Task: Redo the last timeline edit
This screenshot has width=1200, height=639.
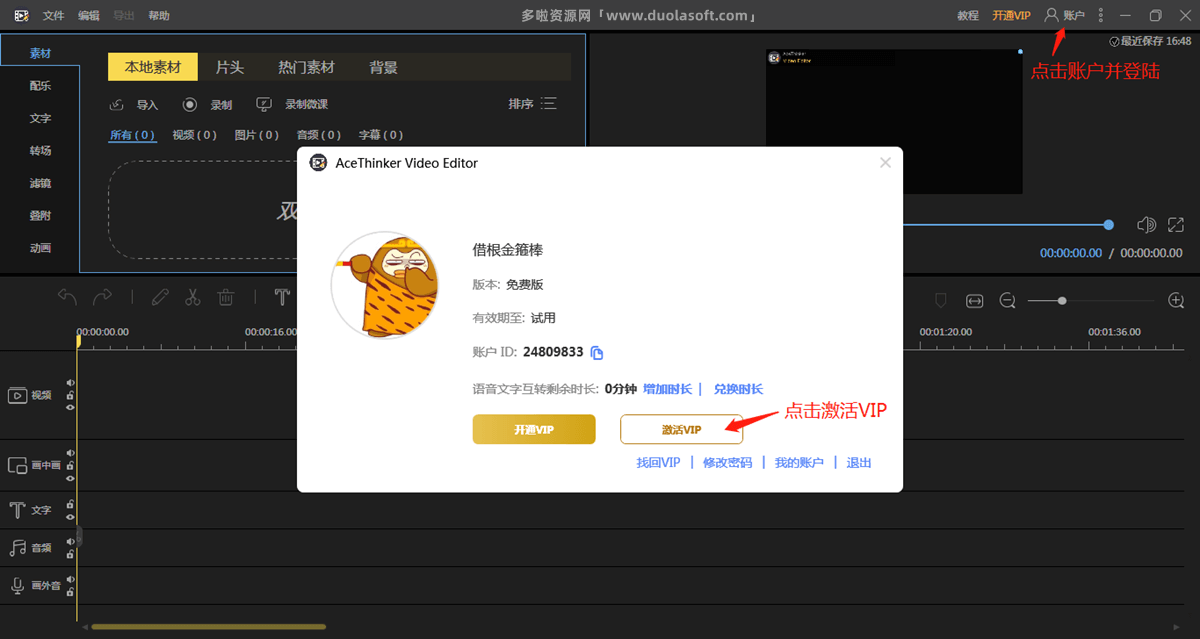Action: 102,297
